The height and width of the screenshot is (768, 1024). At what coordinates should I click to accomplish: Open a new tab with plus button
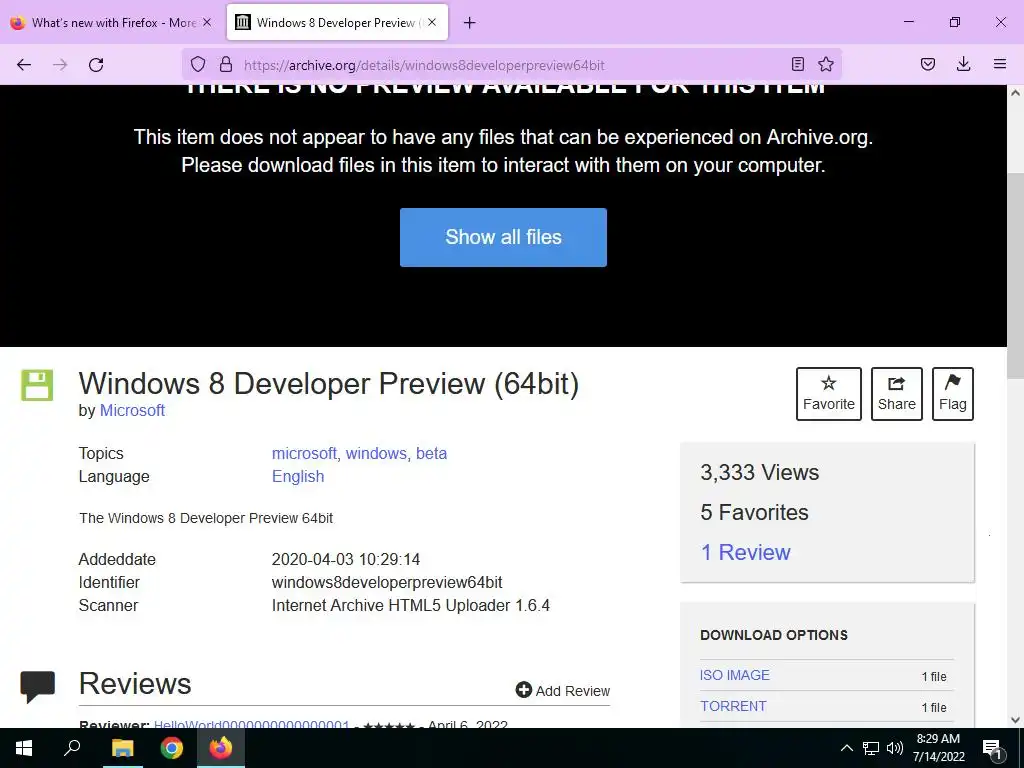tap(470, 23)
